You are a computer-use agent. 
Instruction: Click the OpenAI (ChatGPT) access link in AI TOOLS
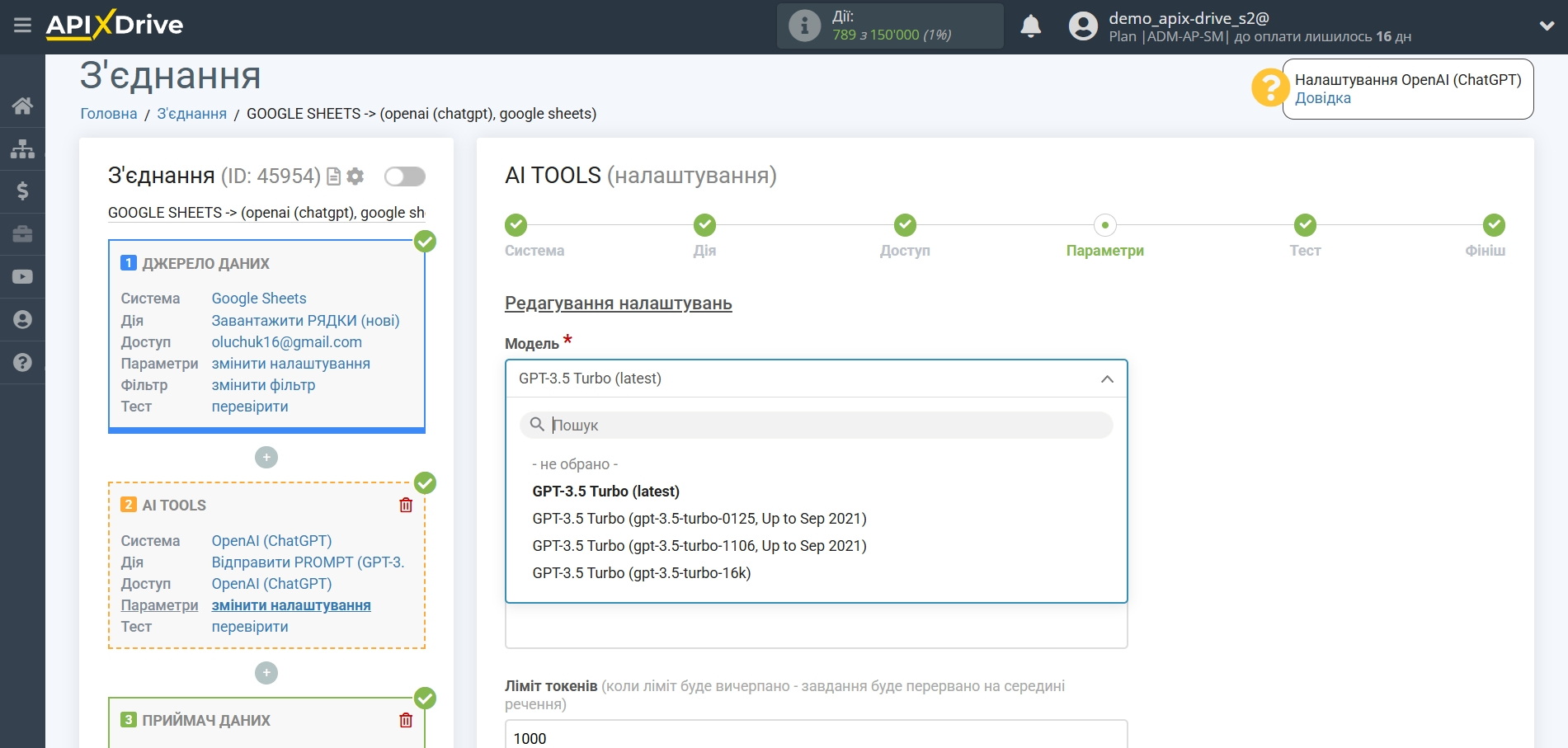271,584
